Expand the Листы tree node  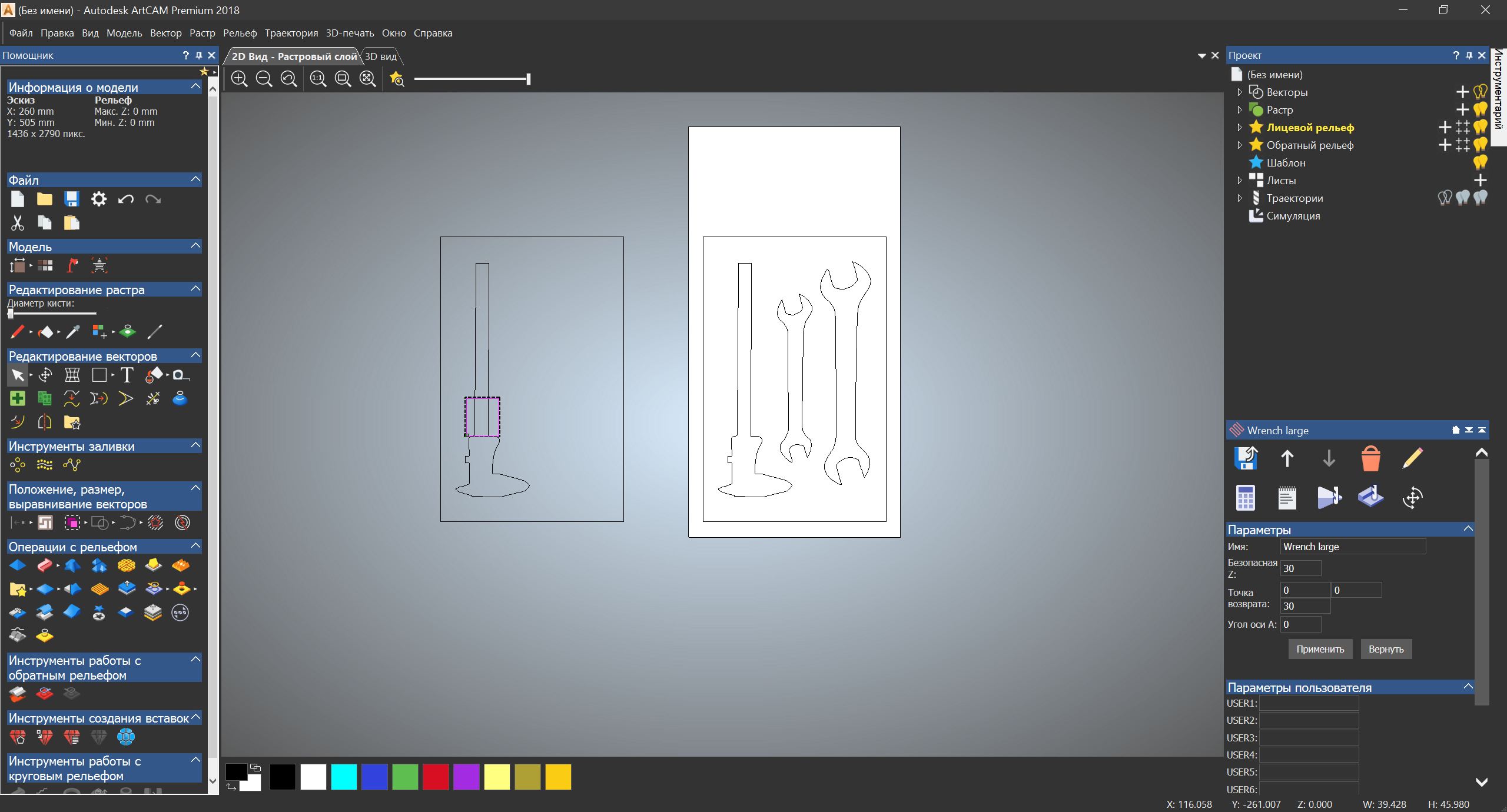pos(1240,181)
